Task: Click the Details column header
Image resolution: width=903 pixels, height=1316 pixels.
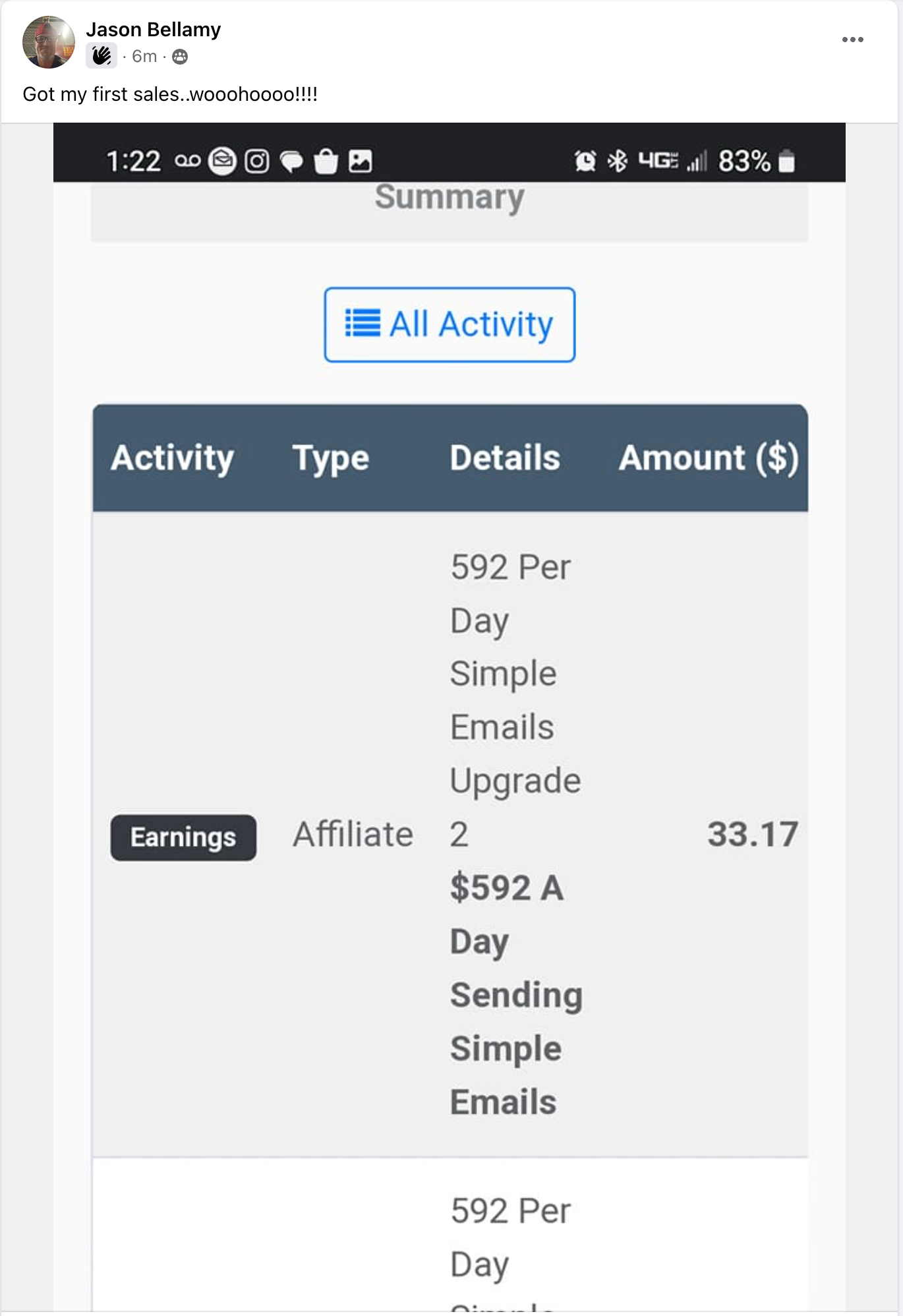Action: tap(505, 458)
